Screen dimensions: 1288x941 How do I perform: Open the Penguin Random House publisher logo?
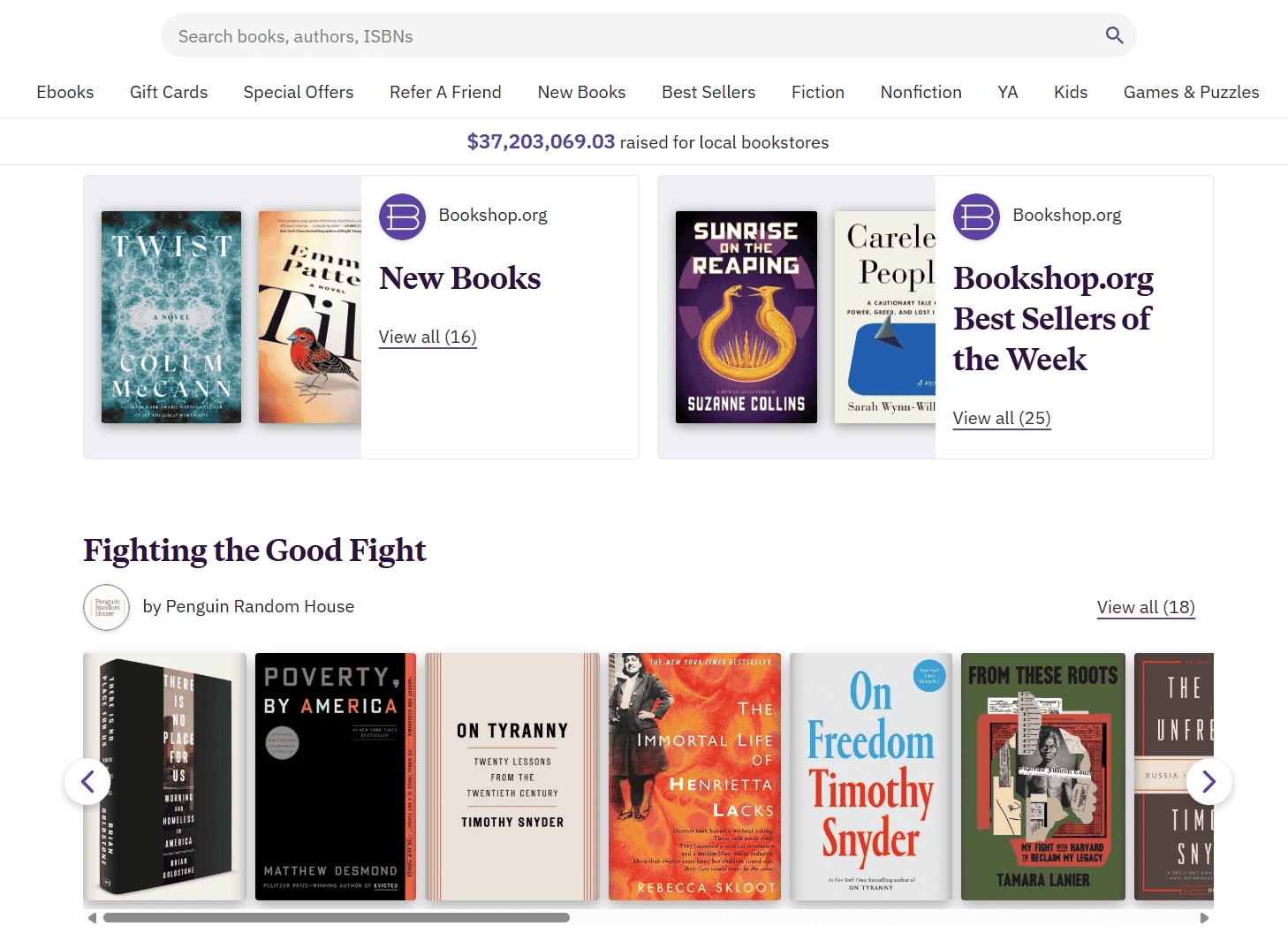pyautogui.click(x=106, y=607)
